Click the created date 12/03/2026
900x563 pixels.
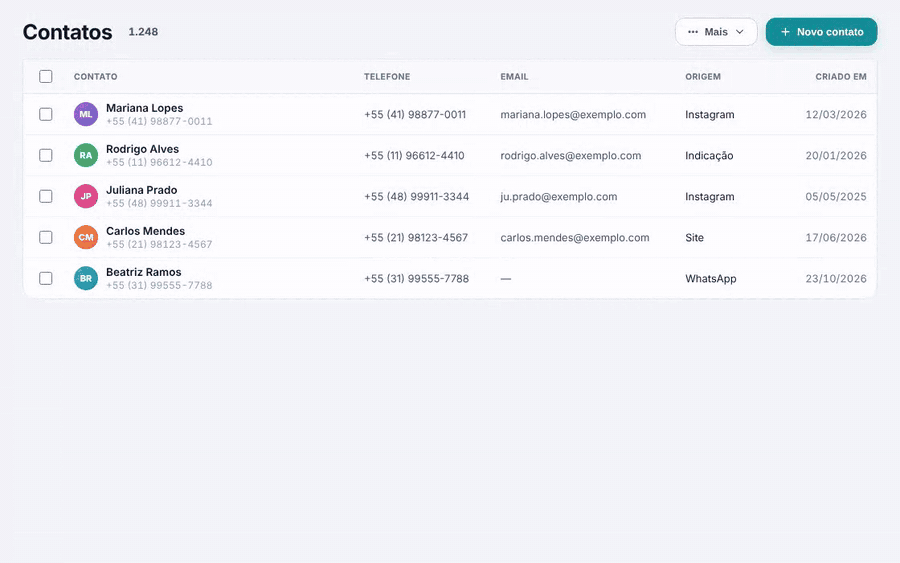point(836,115)
